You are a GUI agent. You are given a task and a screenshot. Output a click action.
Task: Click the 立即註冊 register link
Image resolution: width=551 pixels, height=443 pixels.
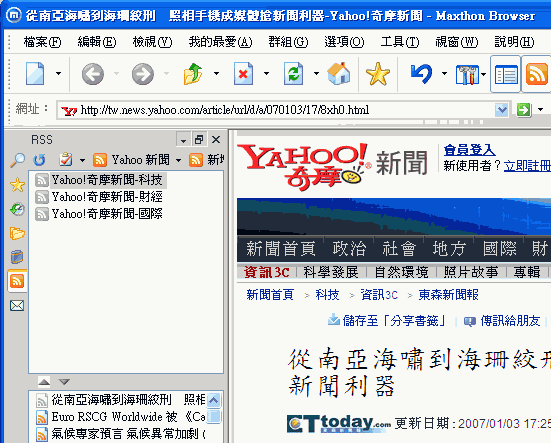coord(527,165)
